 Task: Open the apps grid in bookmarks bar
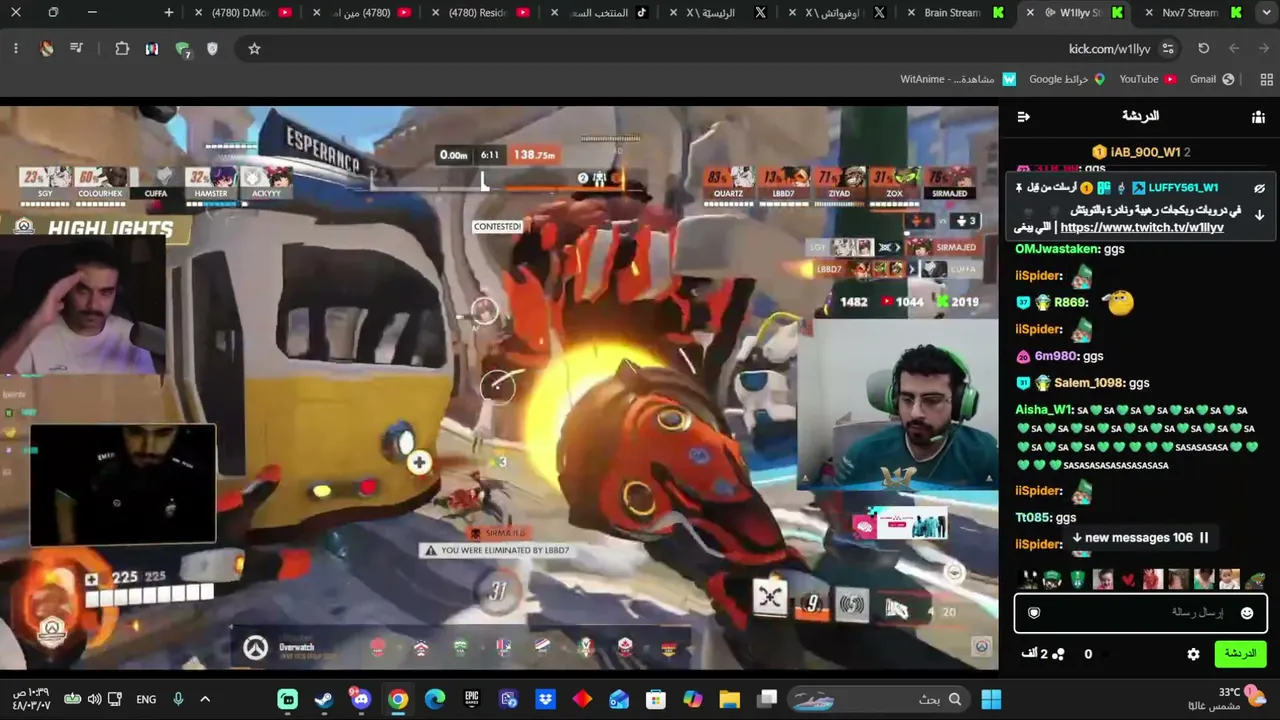click(1266, 79)
